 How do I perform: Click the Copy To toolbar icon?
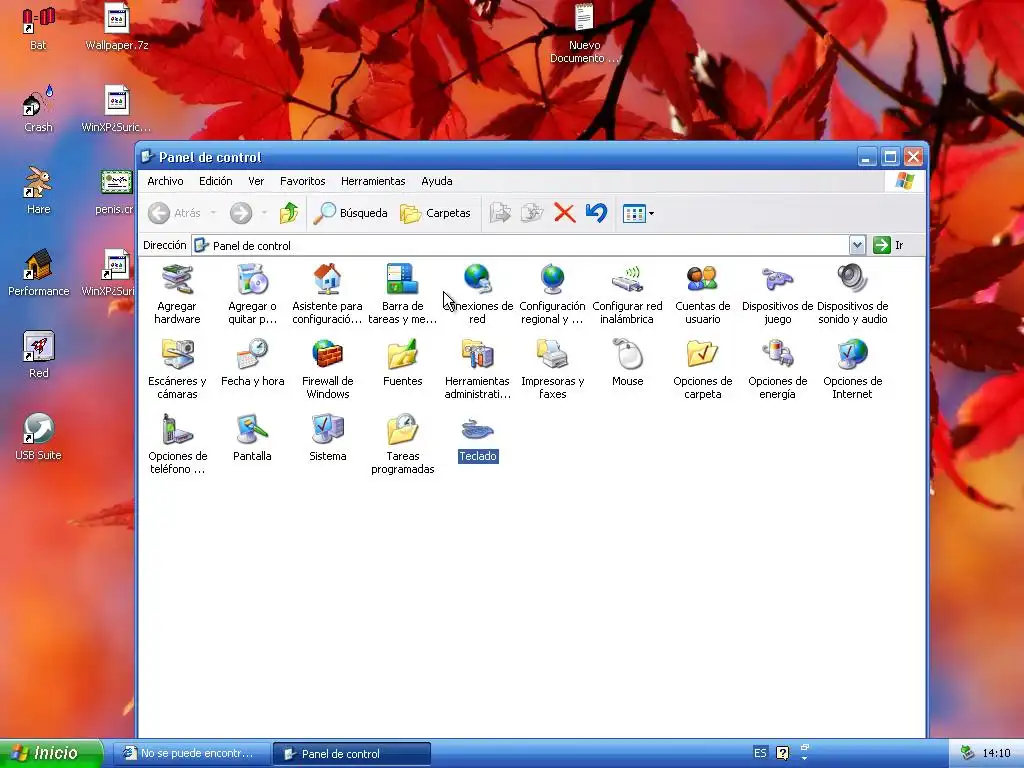(x=532, y=213)
